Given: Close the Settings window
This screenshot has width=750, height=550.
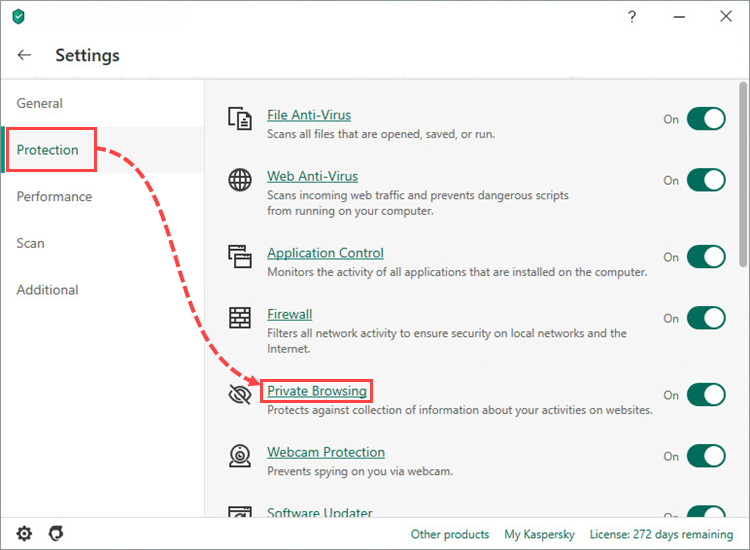Looking at the screenshot, I should click(726, 17).
